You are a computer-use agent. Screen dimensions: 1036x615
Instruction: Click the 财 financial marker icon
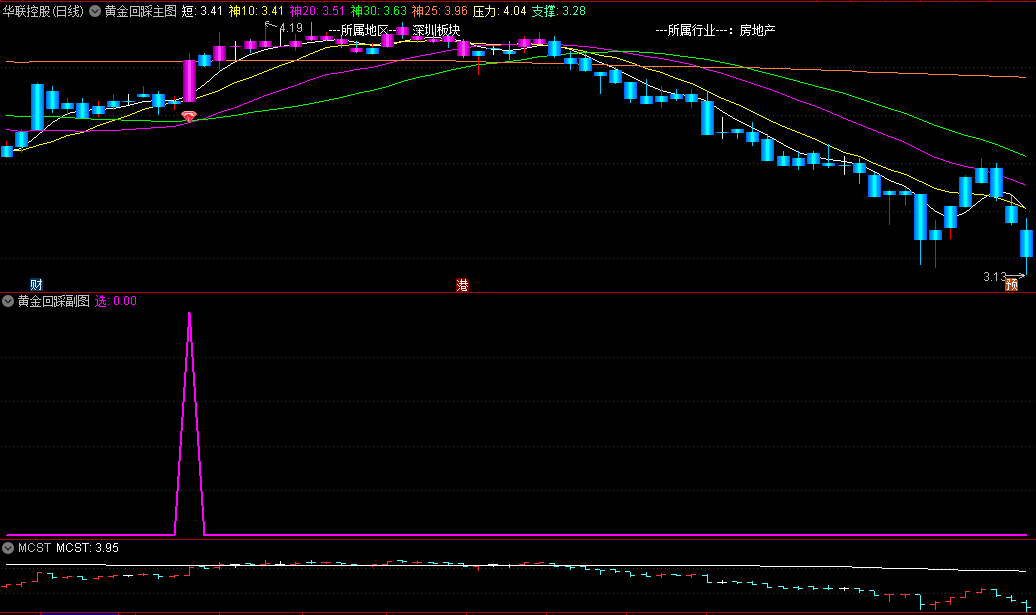point(36,285)
